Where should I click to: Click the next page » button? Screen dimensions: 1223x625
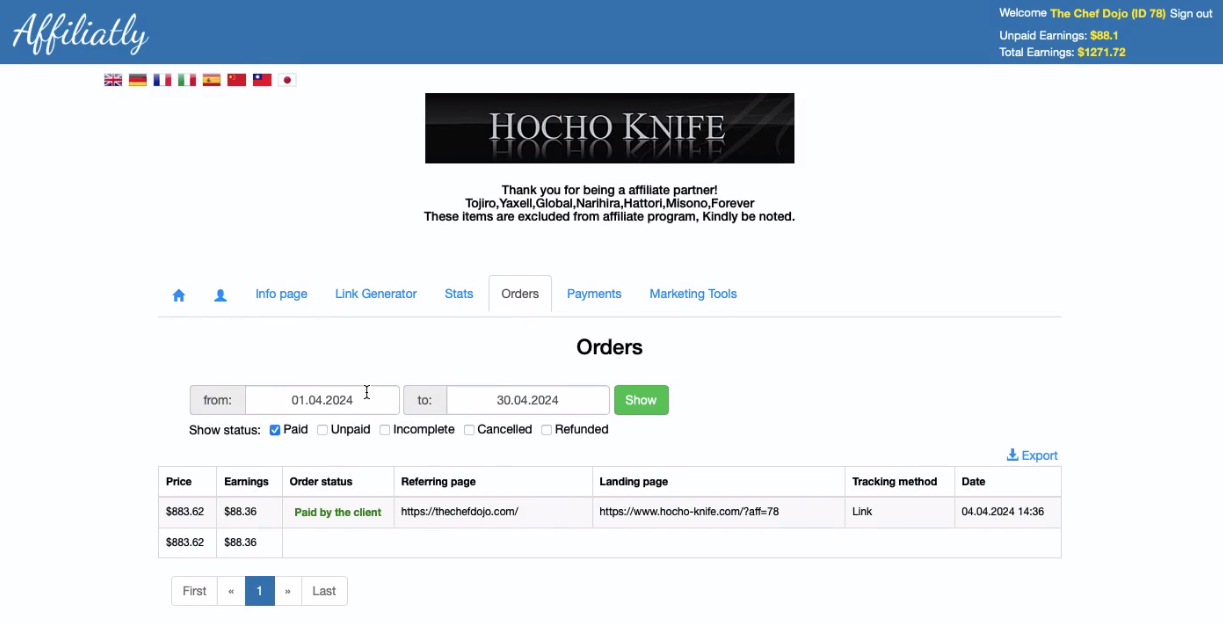pyautogui.click(x=287, y=591)
